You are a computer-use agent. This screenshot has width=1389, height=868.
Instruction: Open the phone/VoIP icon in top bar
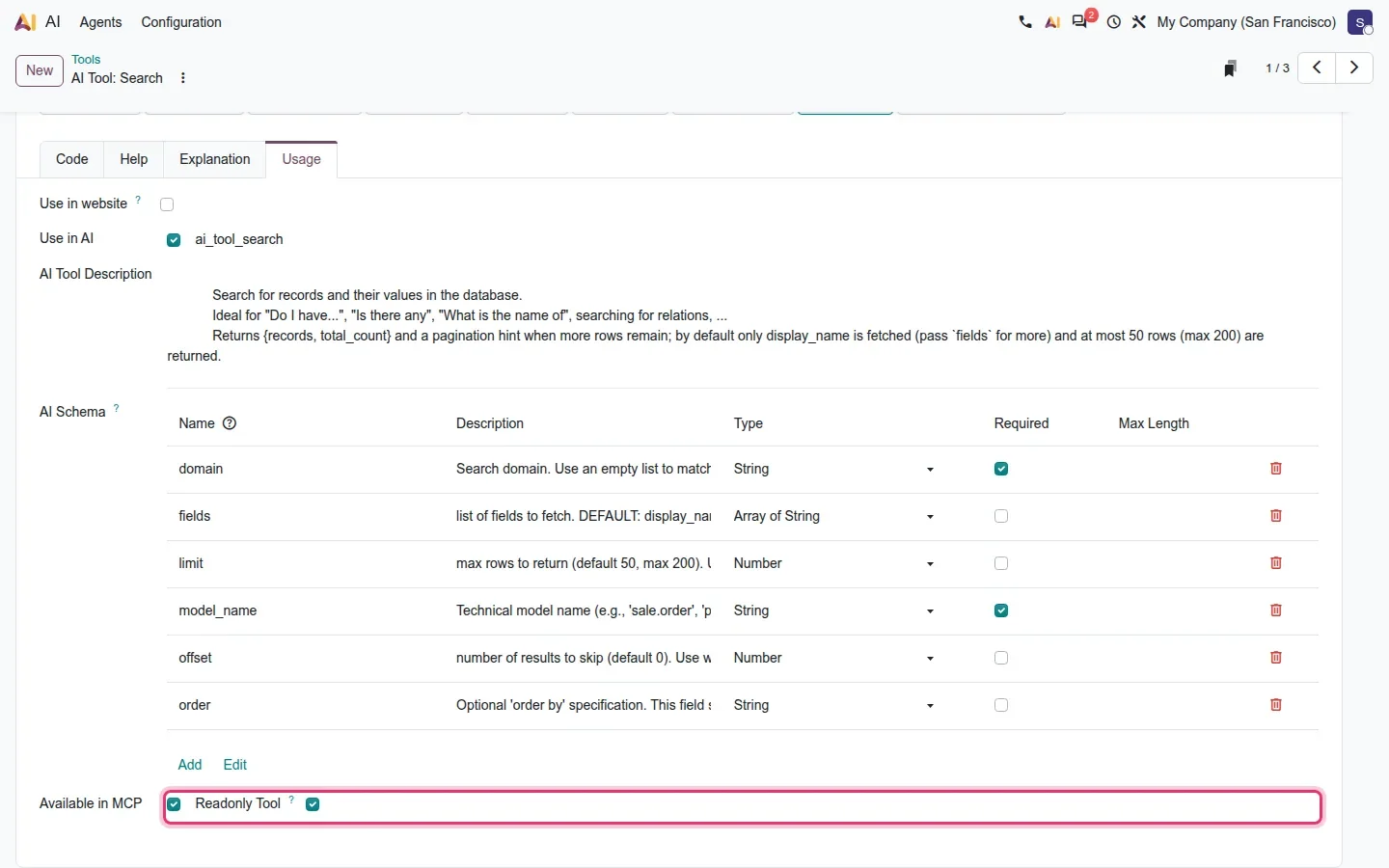click(x=1025, y=22)
